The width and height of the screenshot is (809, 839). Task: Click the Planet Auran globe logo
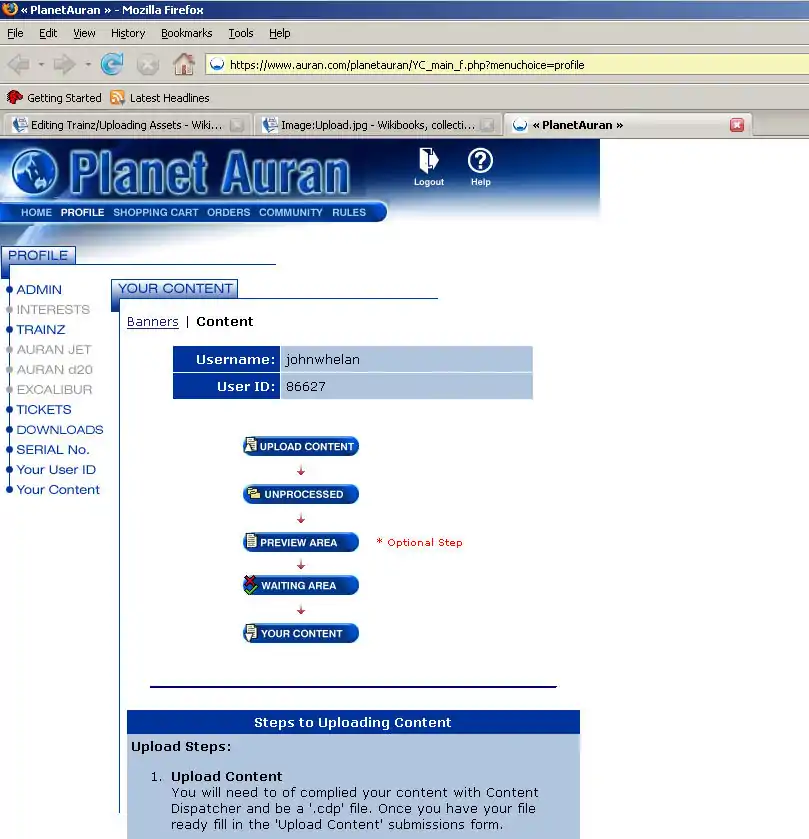(34, 173)
